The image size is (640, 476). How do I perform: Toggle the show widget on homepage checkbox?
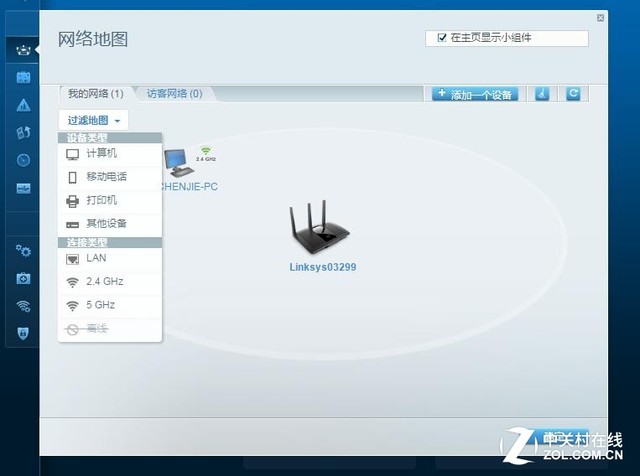pos(442,38)
